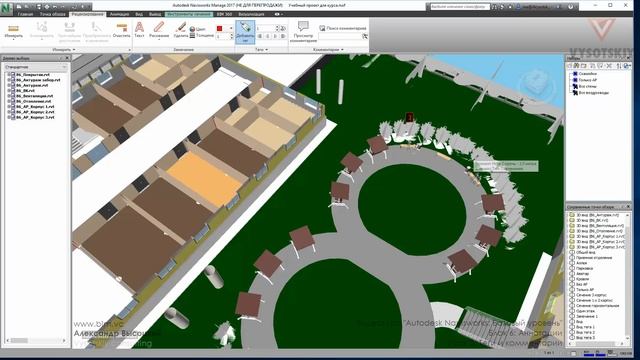Open the Точка обзора ribbon tab
The width and height of the screenshot is (640, 360).
(52, 14)
